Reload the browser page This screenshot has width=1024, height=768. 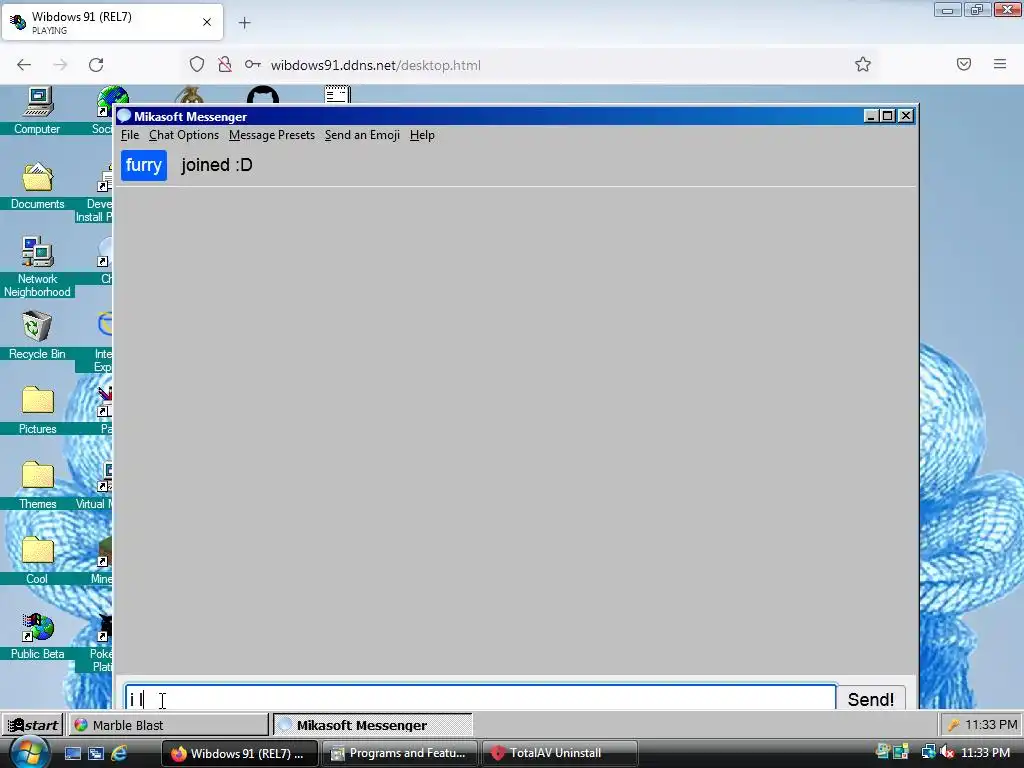pos(96,65)
